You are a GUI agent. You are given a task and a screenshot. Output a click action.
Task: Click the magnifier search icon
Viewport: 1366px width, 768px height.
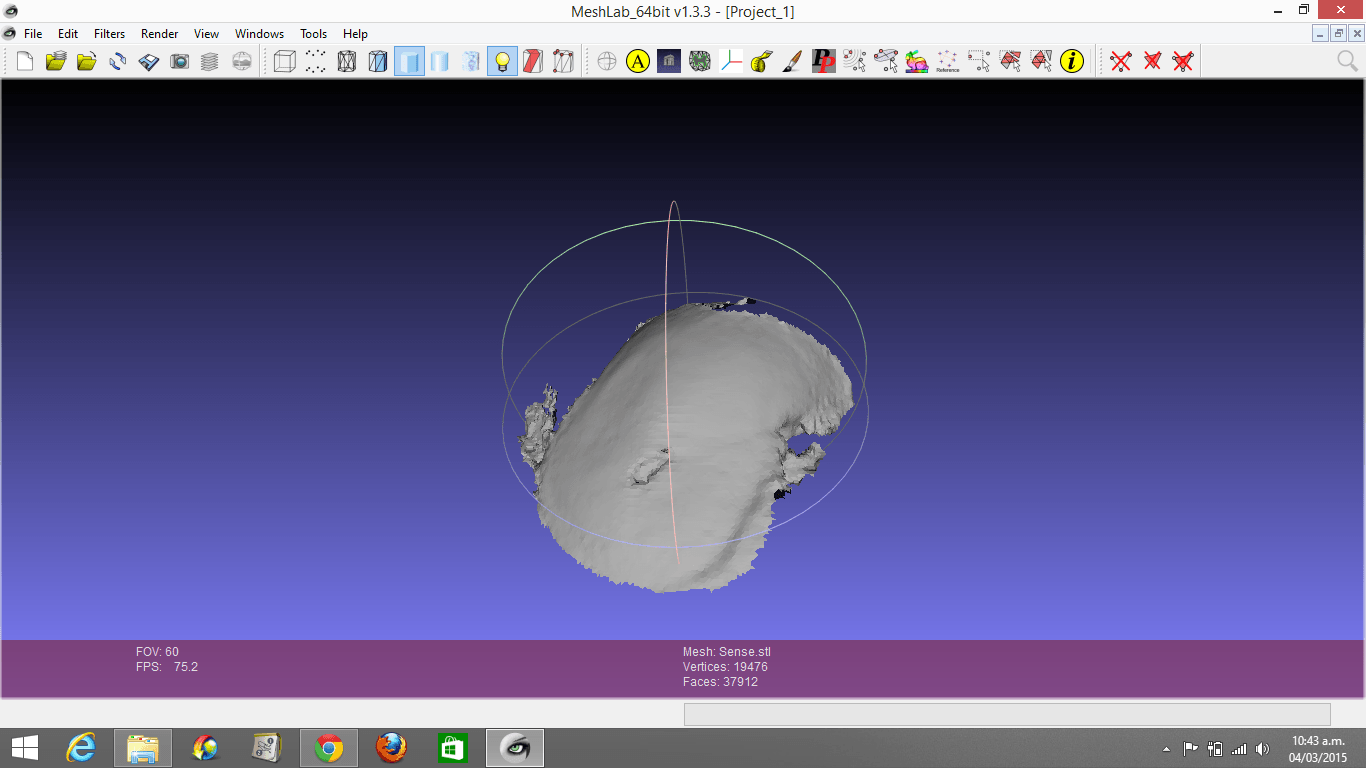(1347, 62)
